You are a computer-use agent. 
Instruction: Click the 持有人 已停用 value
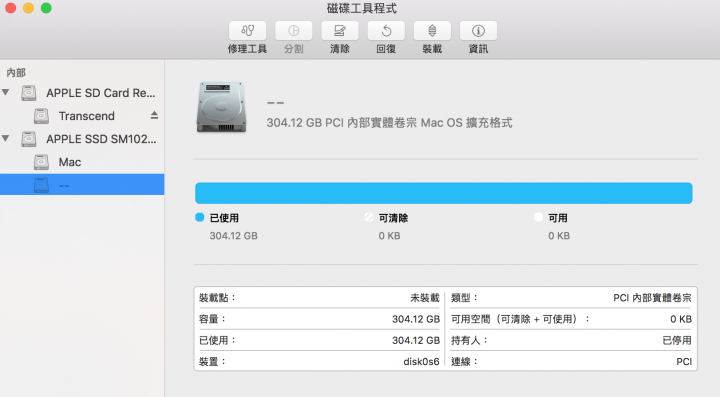coord(677,340)
